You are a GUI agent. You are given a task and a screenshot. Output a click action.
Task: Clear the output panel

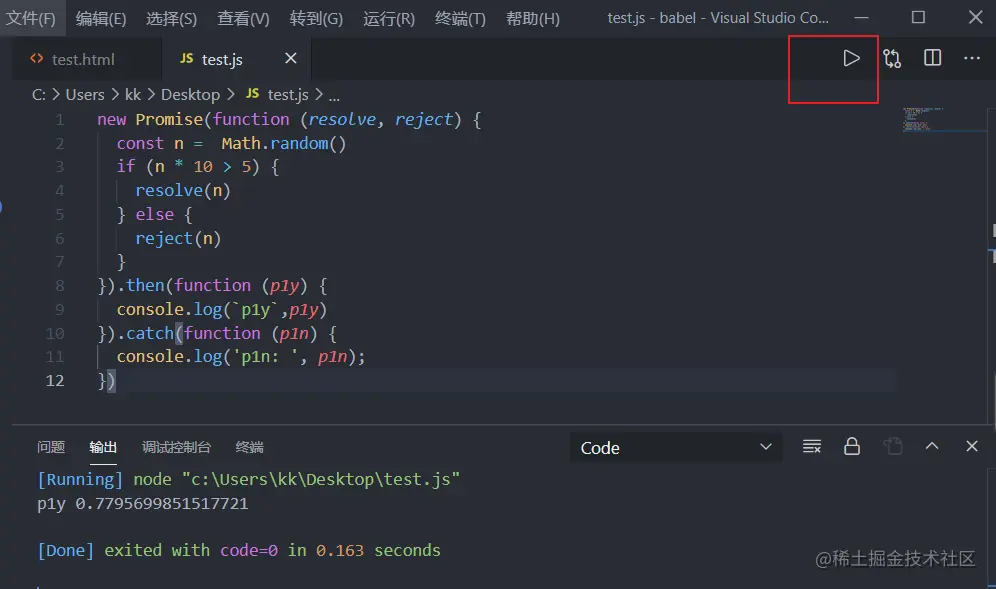click(x=812, y=446)
